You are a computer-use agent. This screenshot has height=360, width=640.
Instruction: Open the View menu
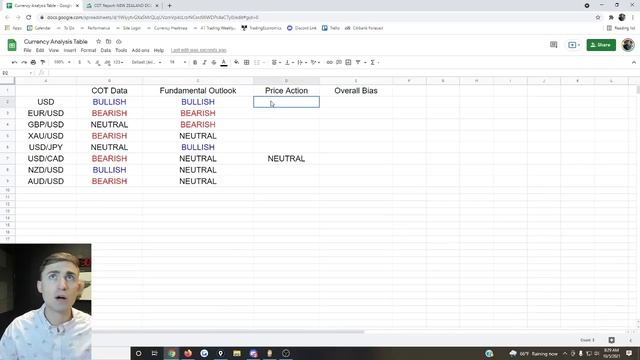(53, 50)
